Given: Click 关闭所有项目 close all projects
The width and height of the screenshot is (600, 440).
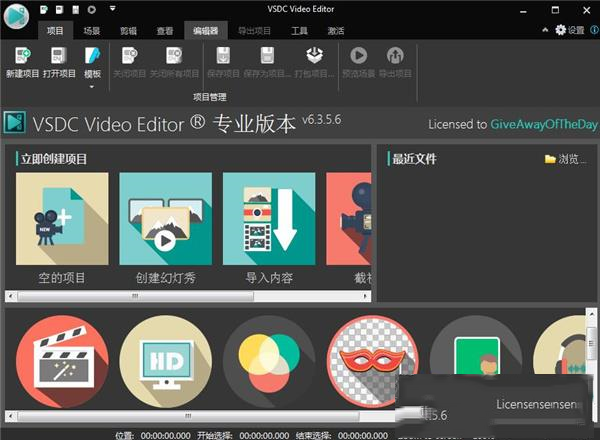Looking at the screenshot, I should [x=174, y=62].
